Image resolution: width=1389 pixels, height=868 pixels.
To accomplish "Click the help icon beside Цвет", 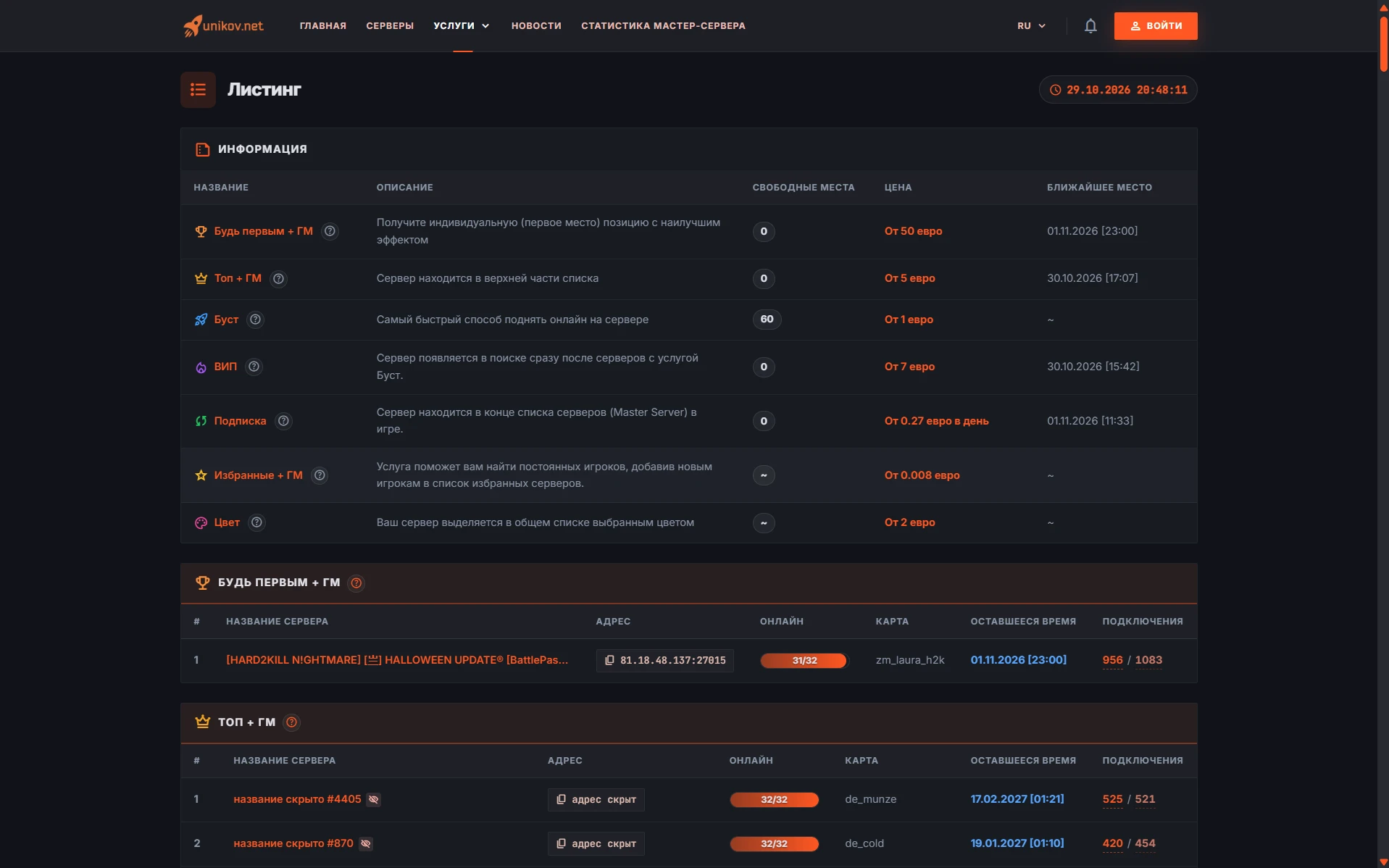I will pos(256,522).
